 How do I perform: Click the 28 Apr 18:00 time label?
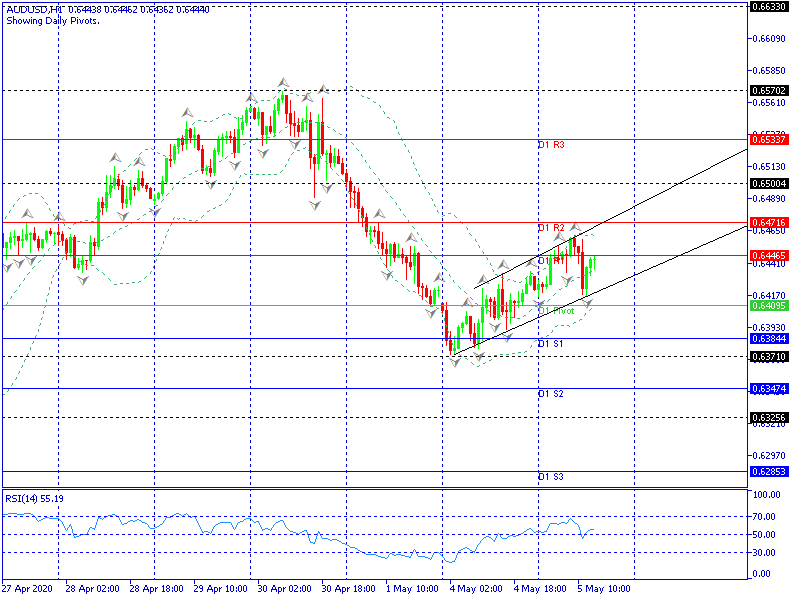click(x=156, y=589)
